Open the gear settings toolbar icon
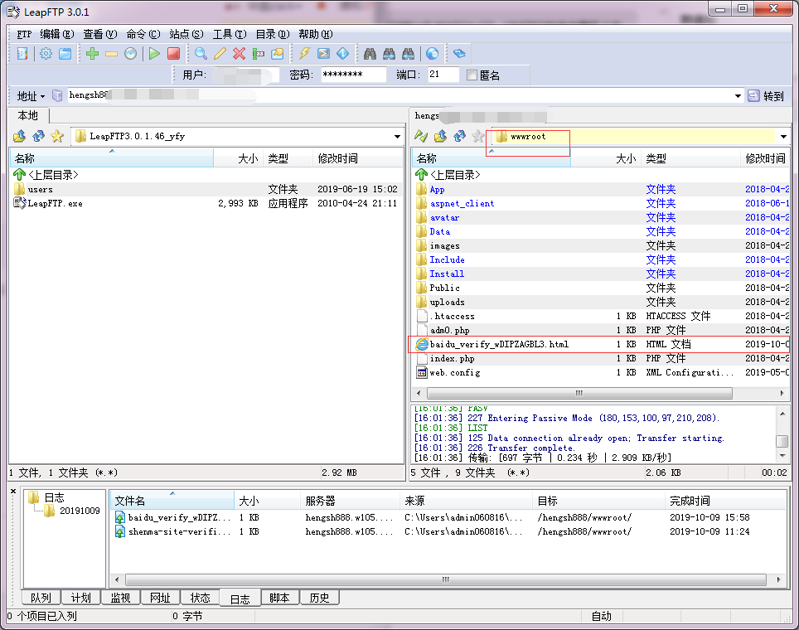 [x=46, y=54]
